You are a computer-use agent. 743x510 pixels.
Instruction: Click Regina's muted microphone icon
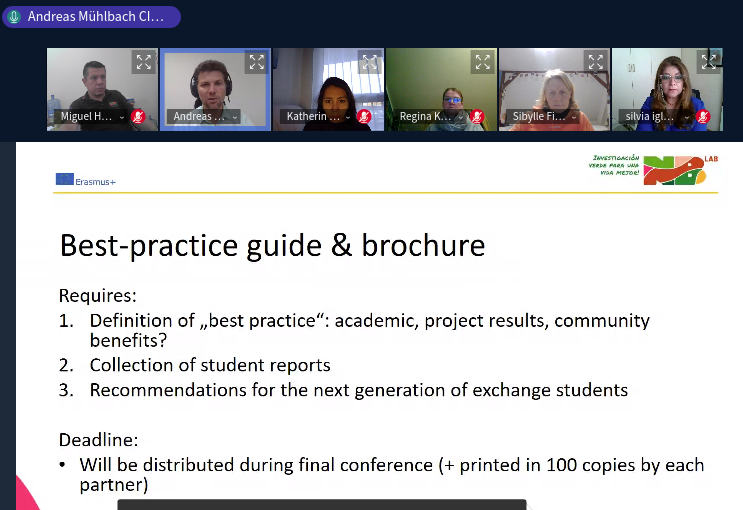pyautogui.click(x=477, y=116)
